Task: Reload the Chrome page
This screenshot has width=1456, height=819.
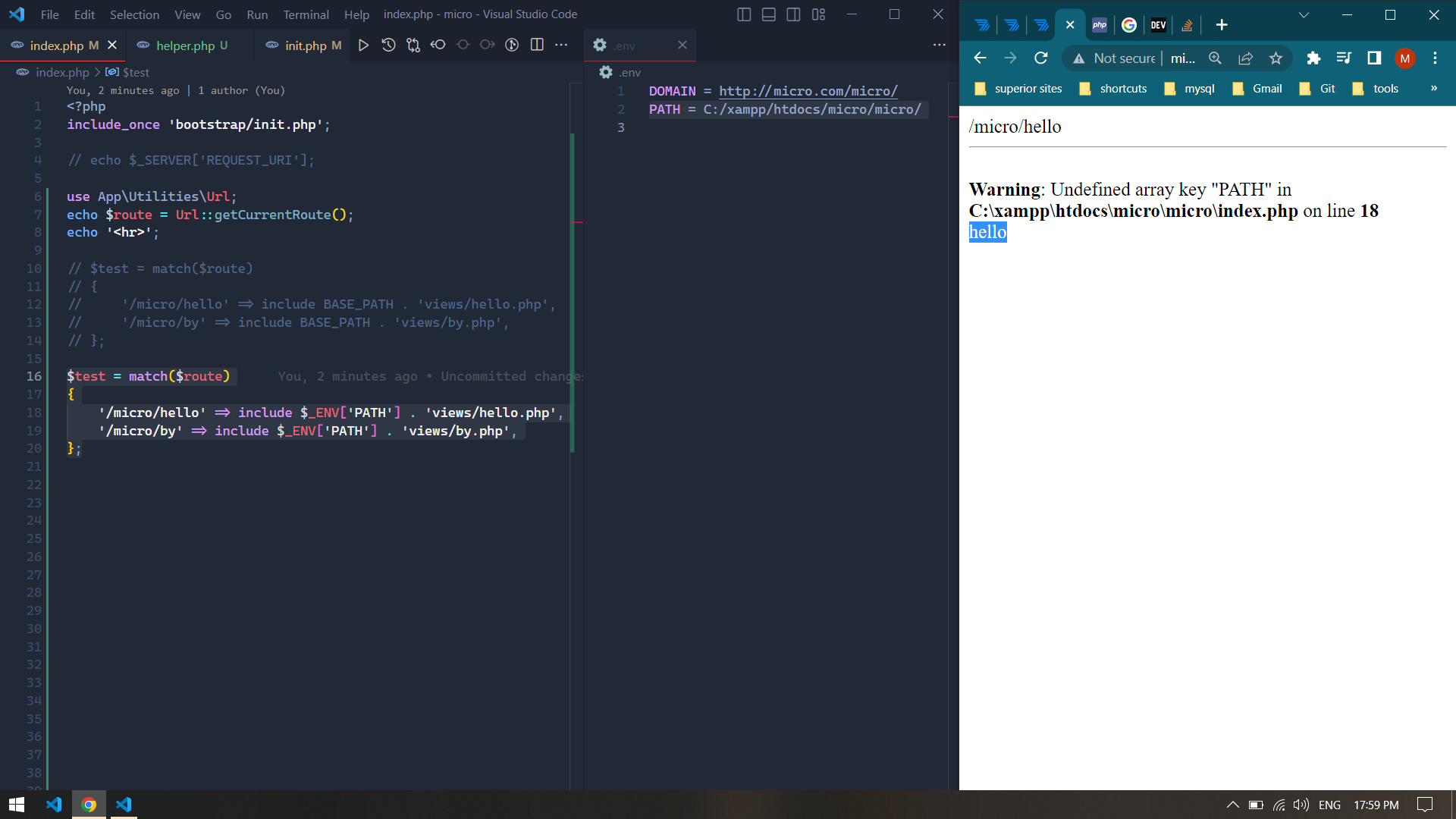Action: coord(1041,58)
